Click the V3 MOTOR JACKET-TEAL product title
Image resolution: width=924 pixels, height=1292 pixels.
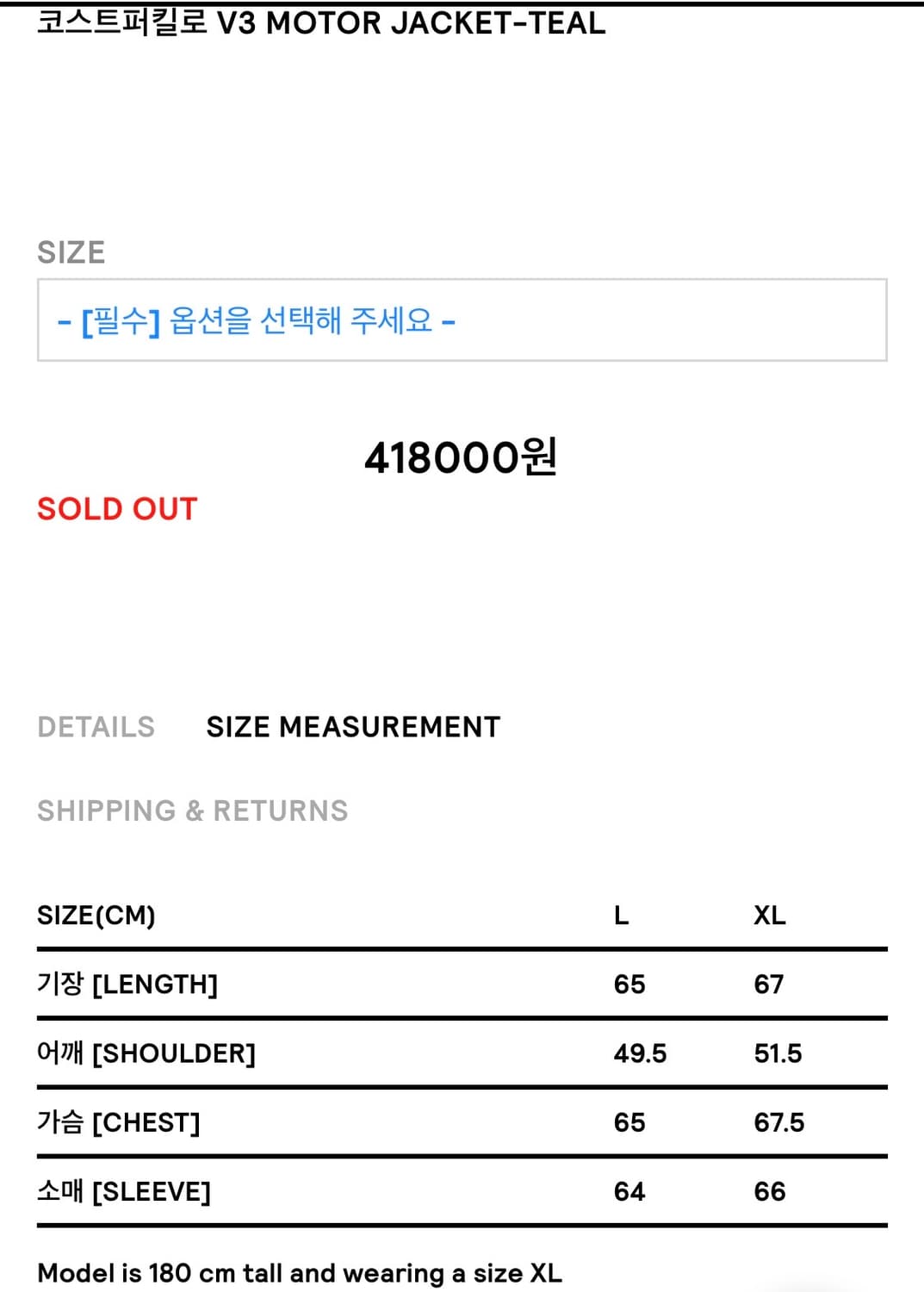(321, 23)
